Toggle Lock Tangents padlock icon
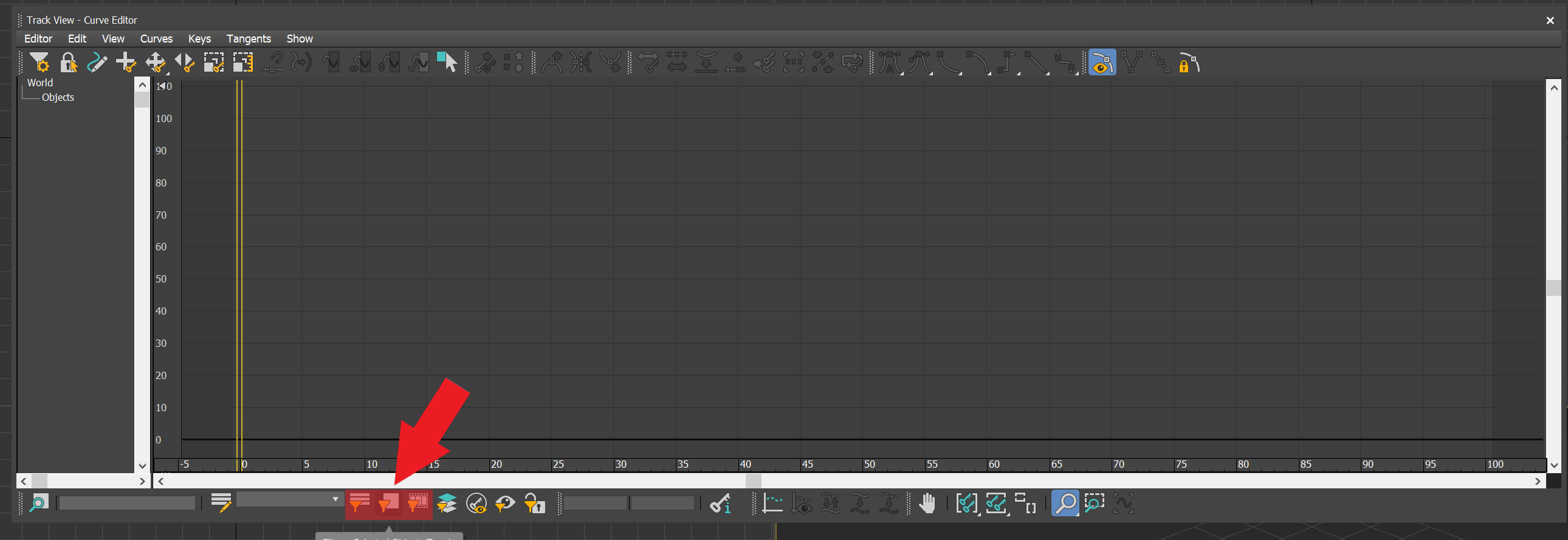Screen dimensions: 1568x540 1189,63
